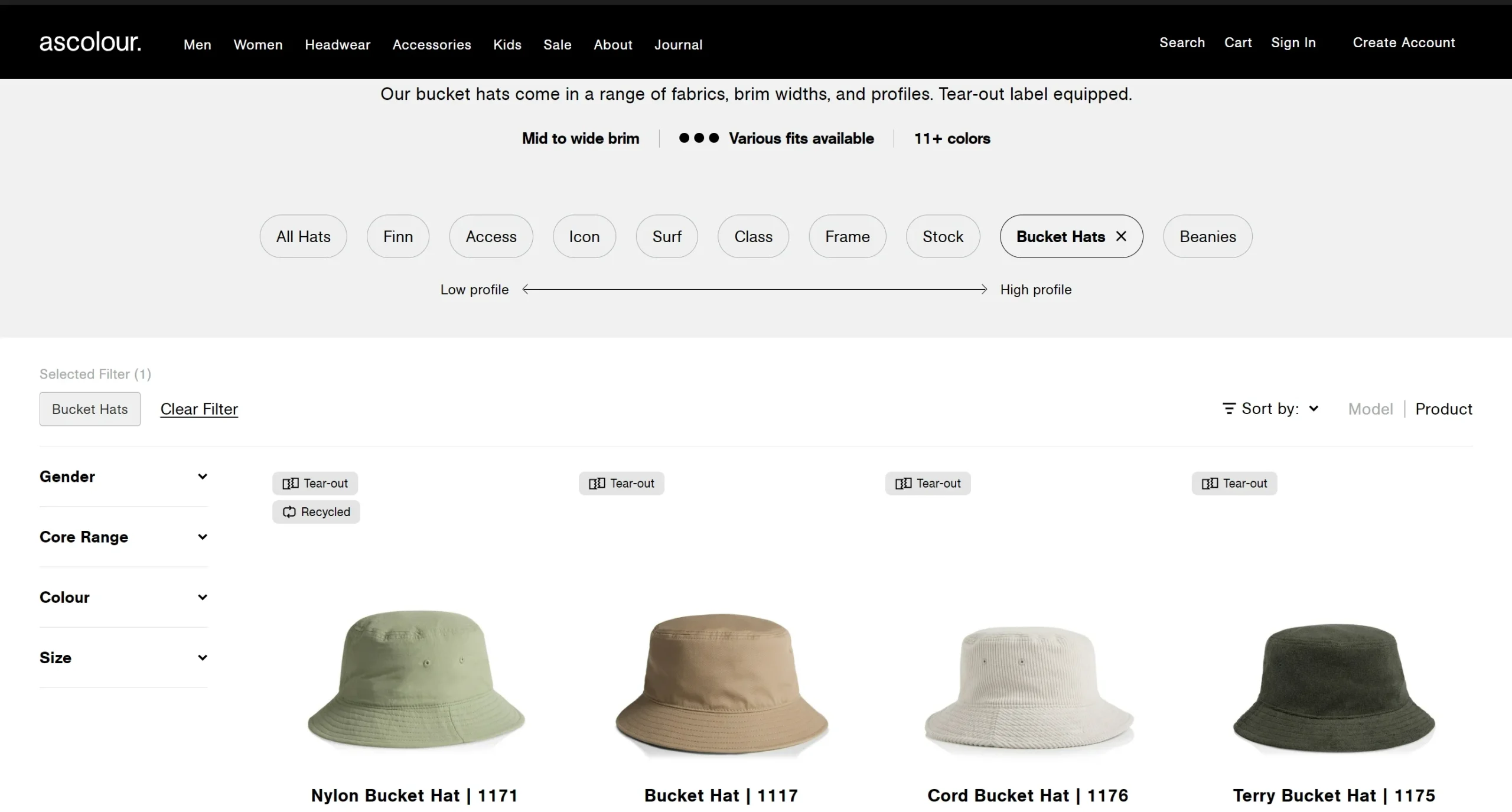Image resolution: width=1512 pixels, height=812 pixels.
Task: Open the Sale menu item
Action: click(x=557, y=45)
